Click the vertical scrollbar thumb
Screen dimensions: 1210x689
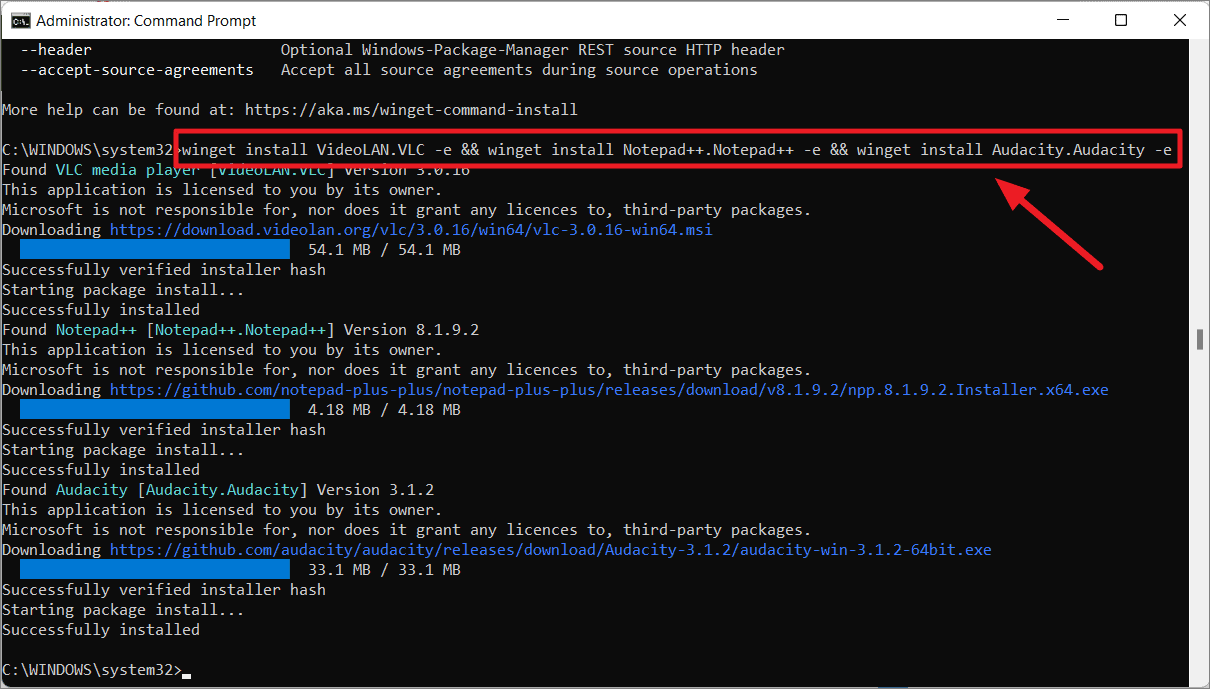(x=1199, y=339)
